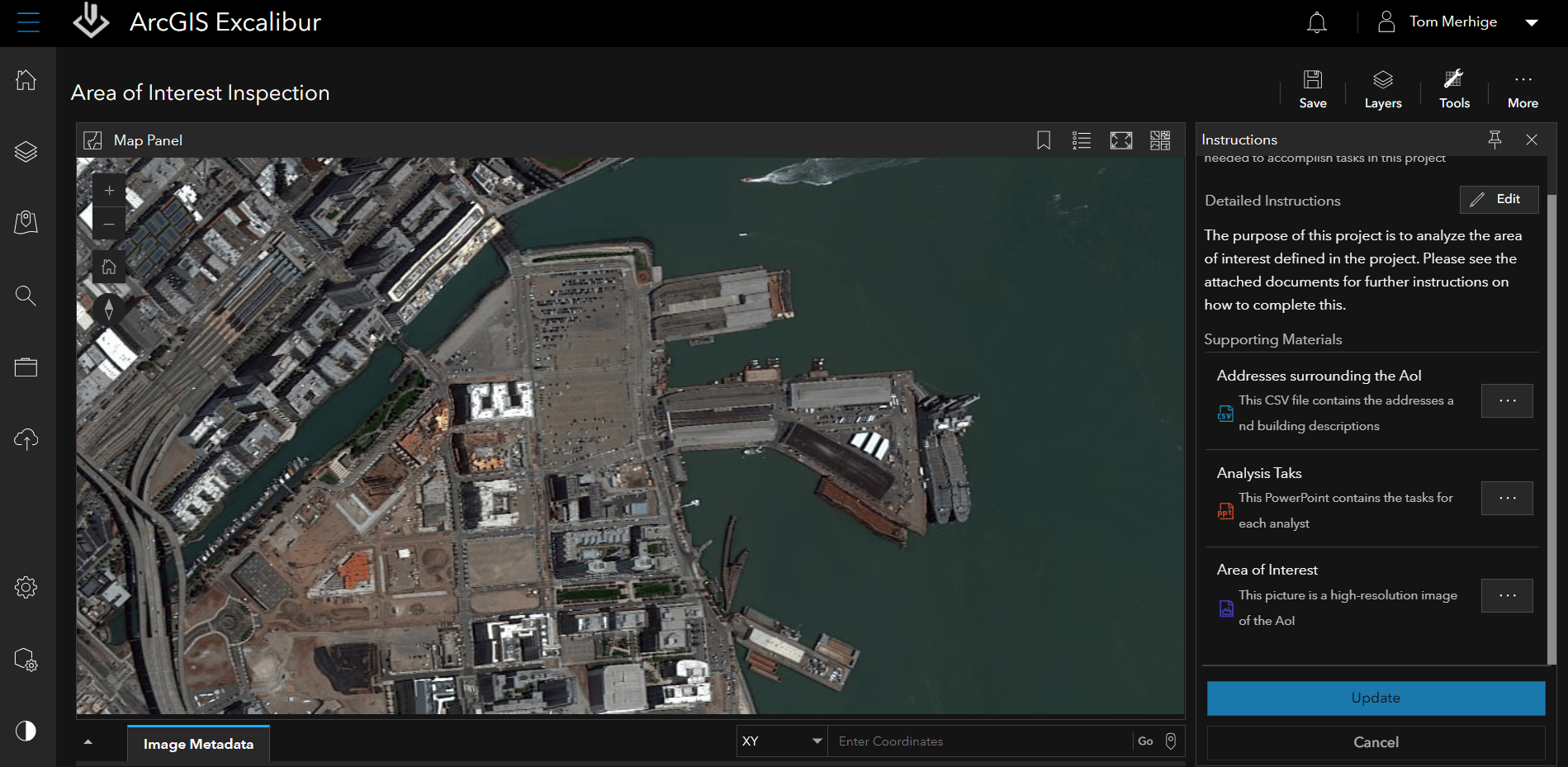
Task: Save the project from the toolbar
Action: click(x=1313, y=89)
